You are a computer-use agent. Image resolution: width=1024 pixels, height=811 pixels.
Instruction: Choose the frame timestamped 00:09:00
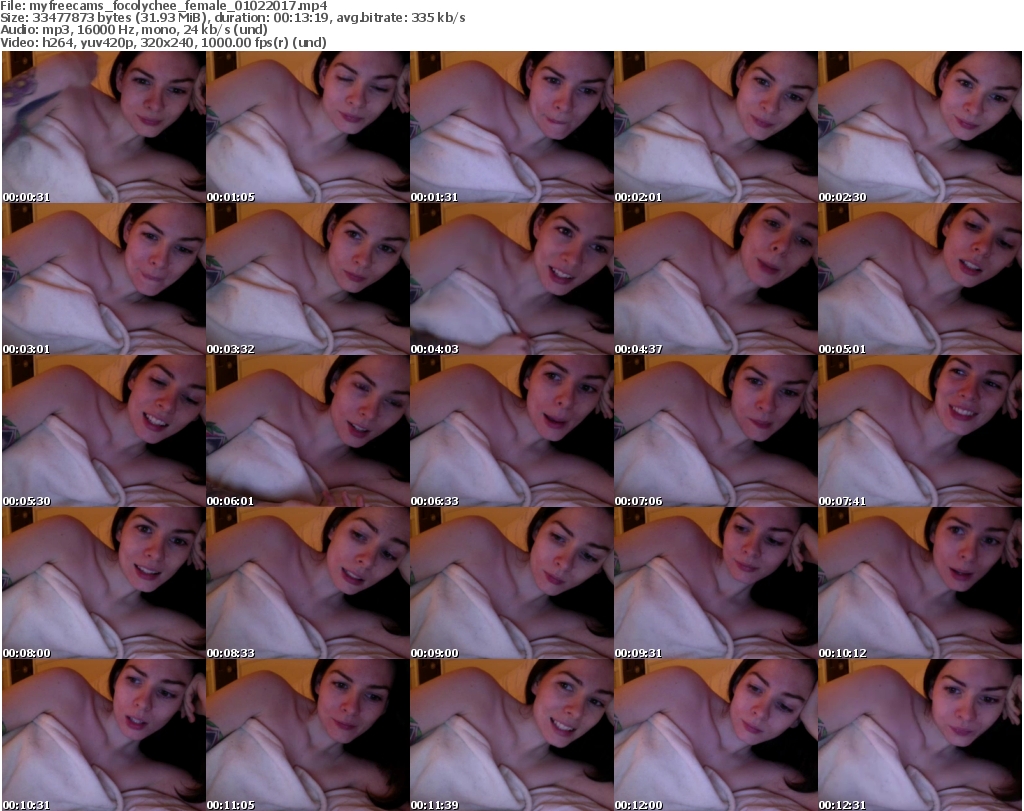[x=512, y=583]
